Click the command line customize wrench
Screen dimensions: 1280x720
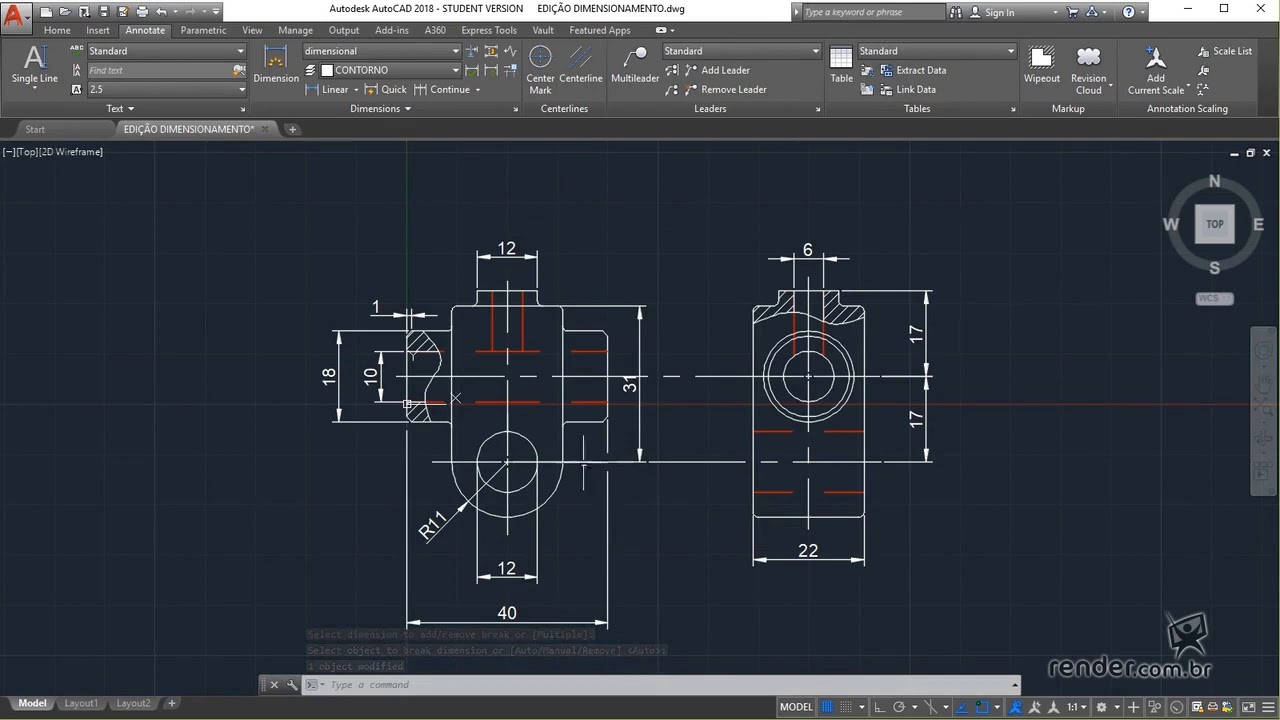coord(292,685)
